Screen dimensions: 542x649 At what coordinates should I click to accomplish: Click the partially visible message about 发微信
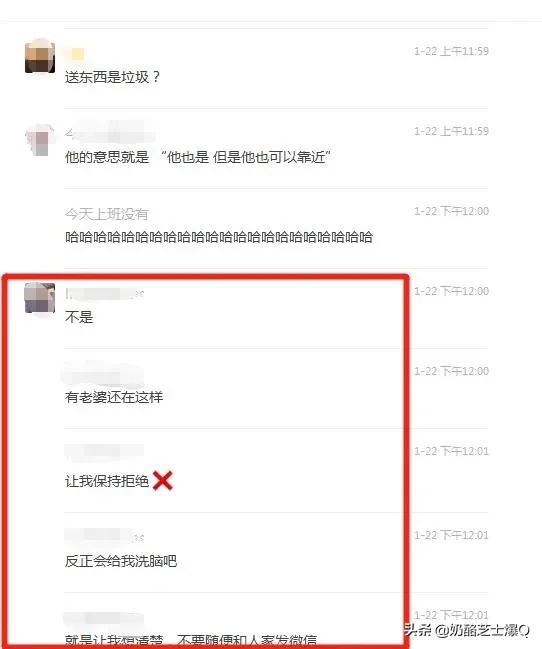tap(191, 639)
